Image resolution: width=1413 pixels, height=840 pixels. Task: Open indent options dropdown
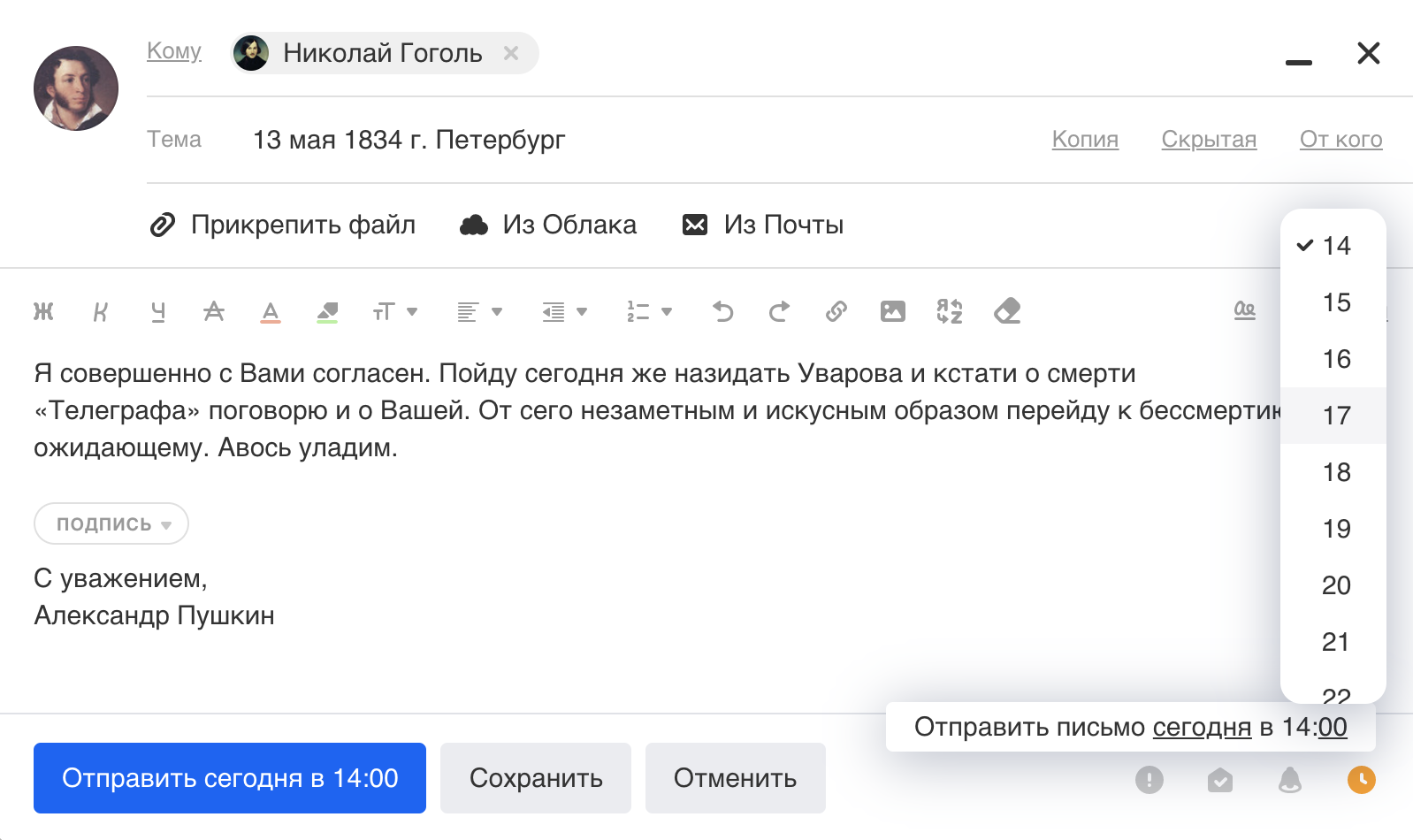[x=564, y=311]
